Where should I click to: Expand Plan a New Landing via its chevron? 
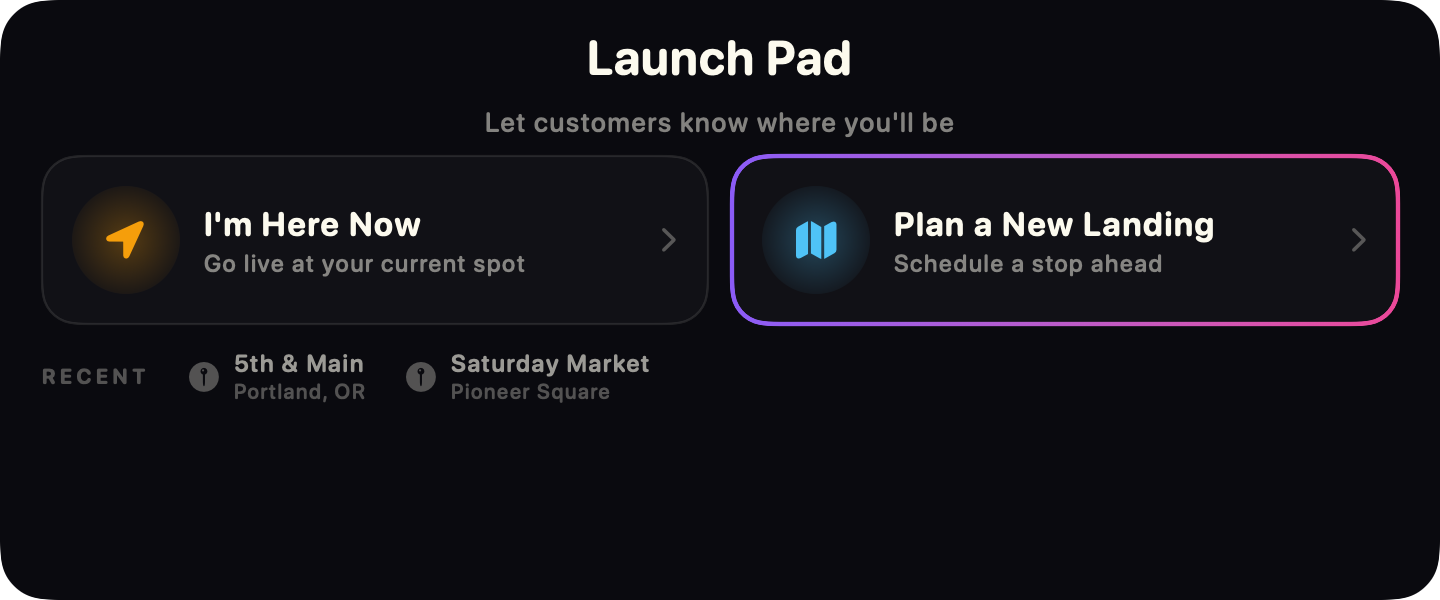[x=1358, y=240]
